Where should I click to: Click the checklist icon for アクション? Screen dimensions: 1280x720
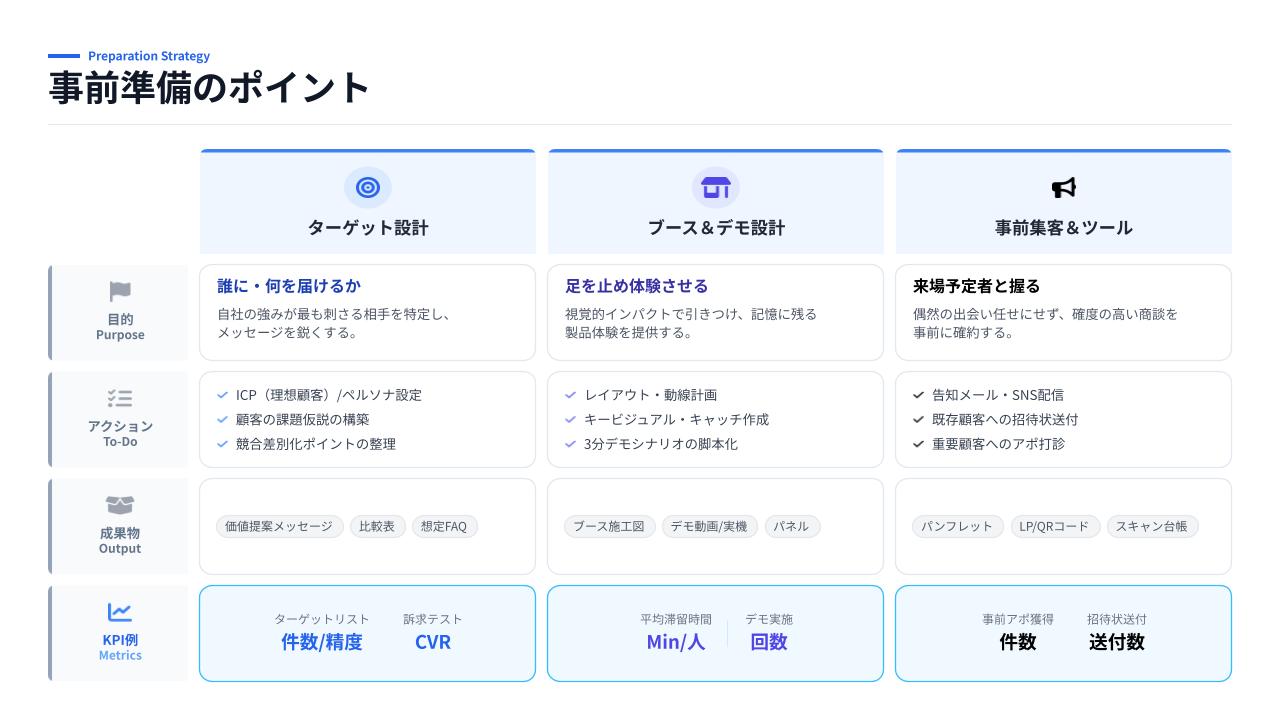120,398
